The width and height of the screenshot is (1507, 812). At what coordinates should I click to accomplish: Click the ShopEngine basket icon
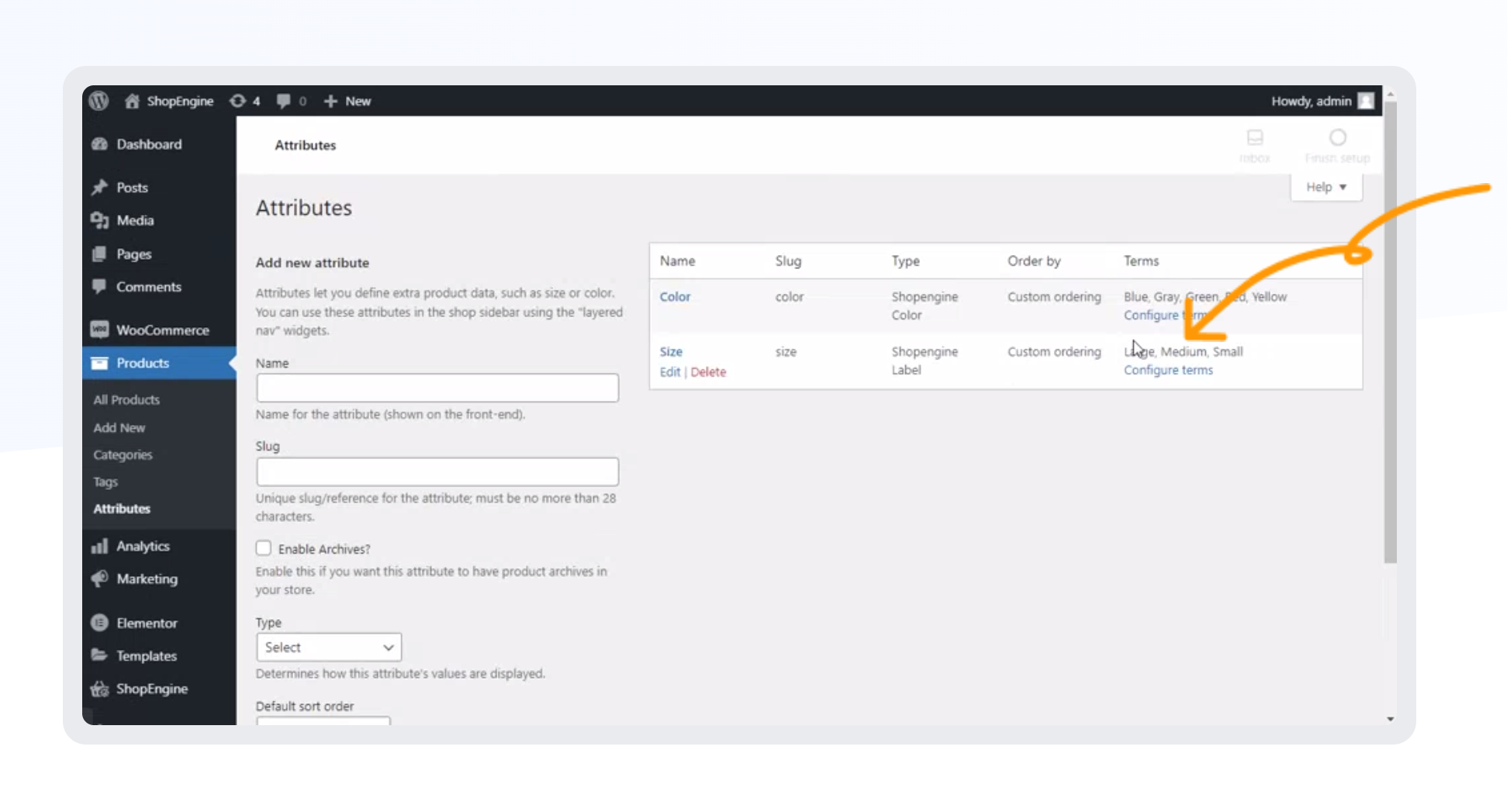point(99,689)
